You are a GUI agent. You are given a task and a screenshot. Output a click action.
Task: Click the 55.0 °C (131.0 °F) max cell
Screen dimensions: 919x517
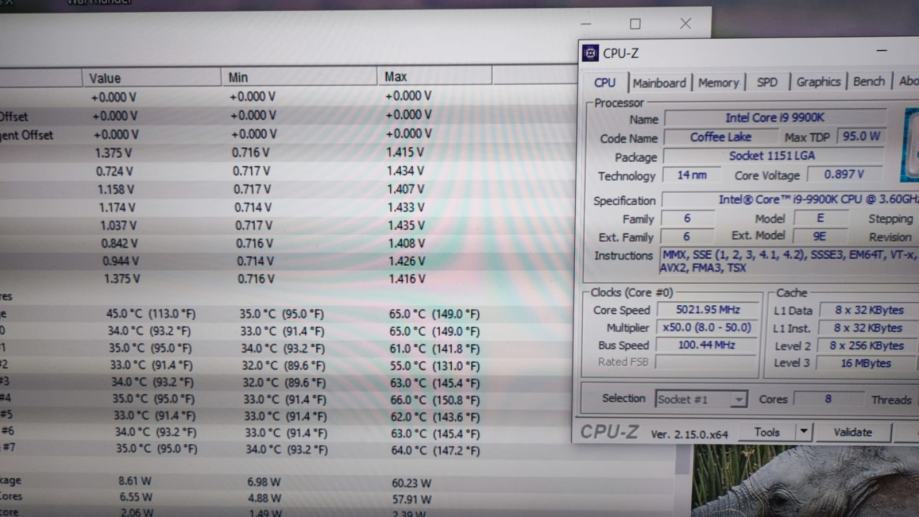(435, 366)
